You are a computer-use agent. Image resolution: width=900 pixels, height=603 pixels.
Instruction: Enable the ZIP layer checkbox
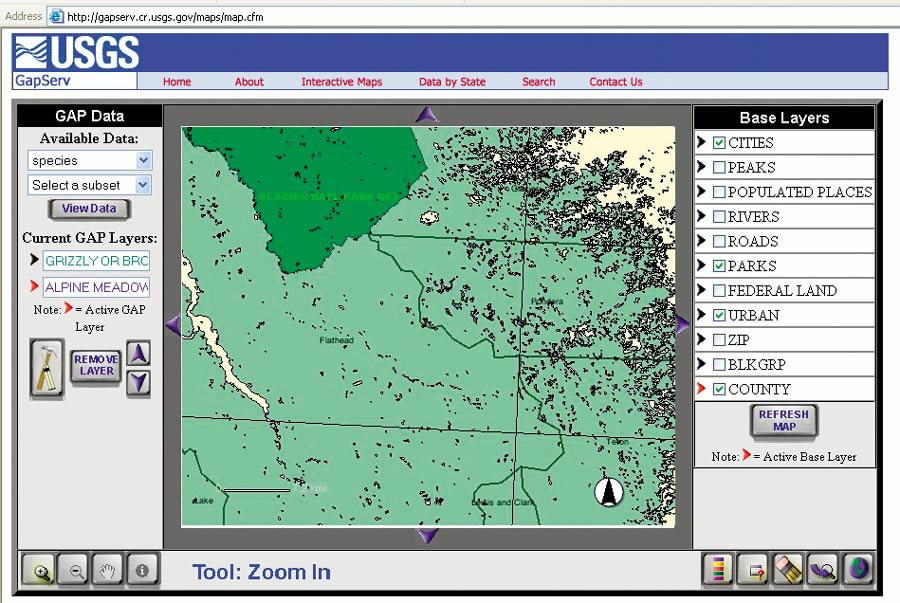tap(719, 340)
